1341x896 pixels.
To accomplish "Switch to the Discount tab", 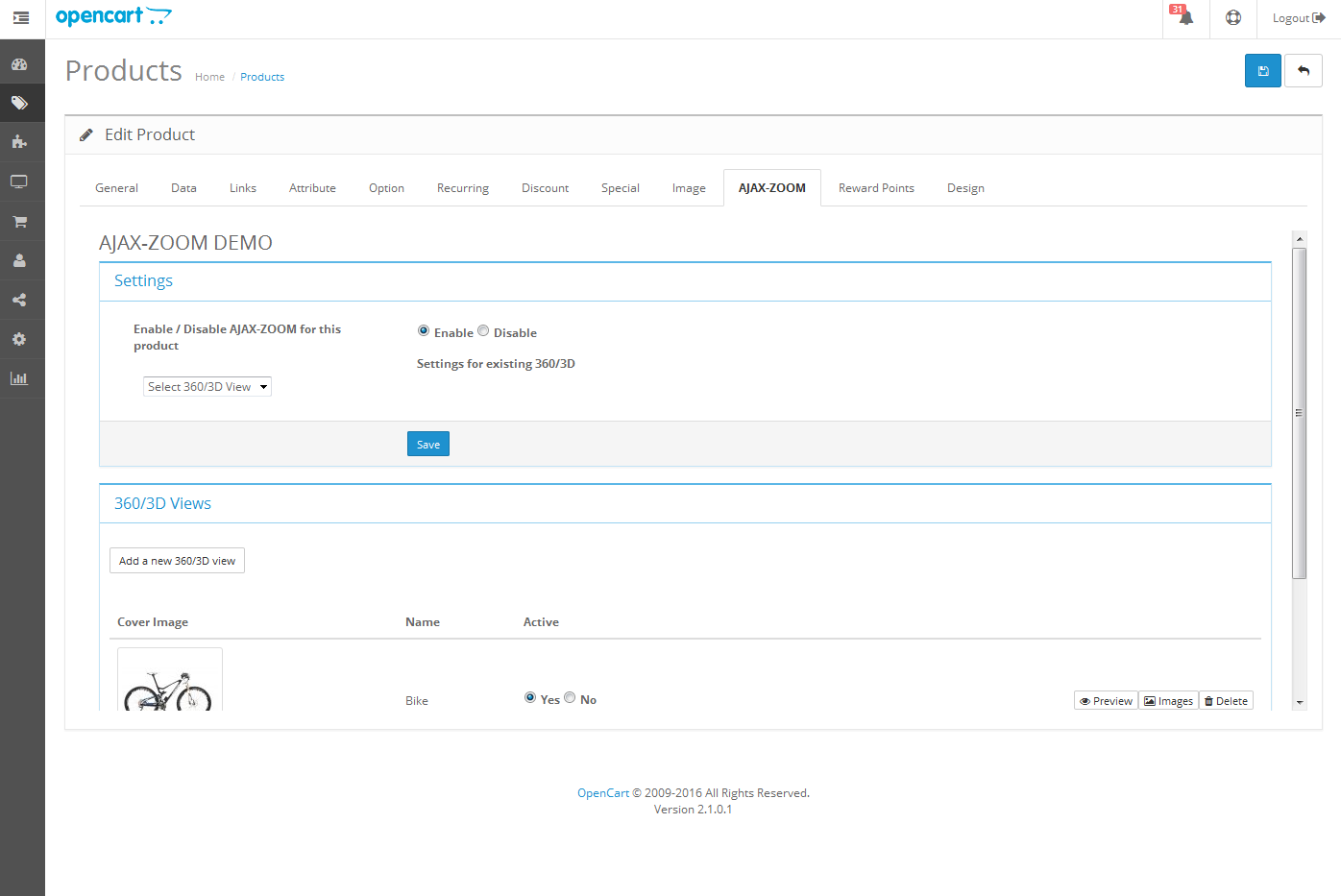I will 545,188.
